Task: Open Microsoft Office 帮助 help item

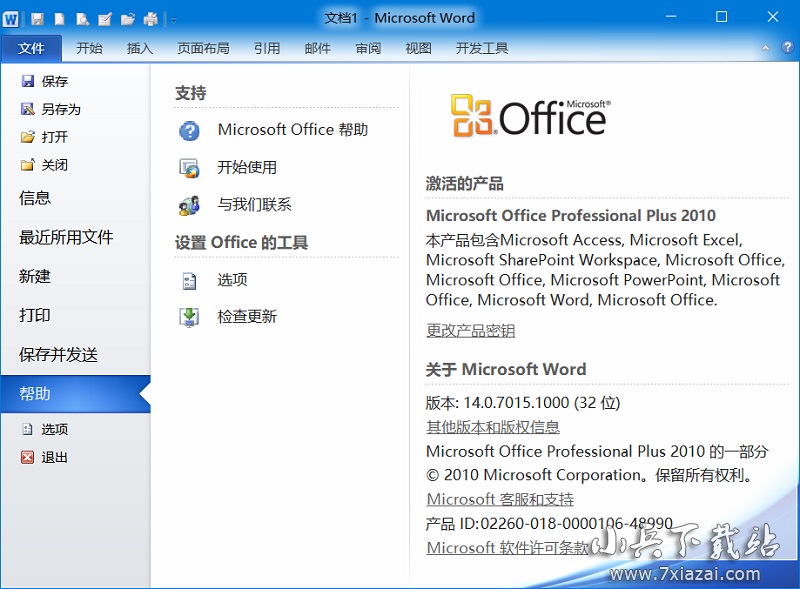Action: click(x=292, y=130)
